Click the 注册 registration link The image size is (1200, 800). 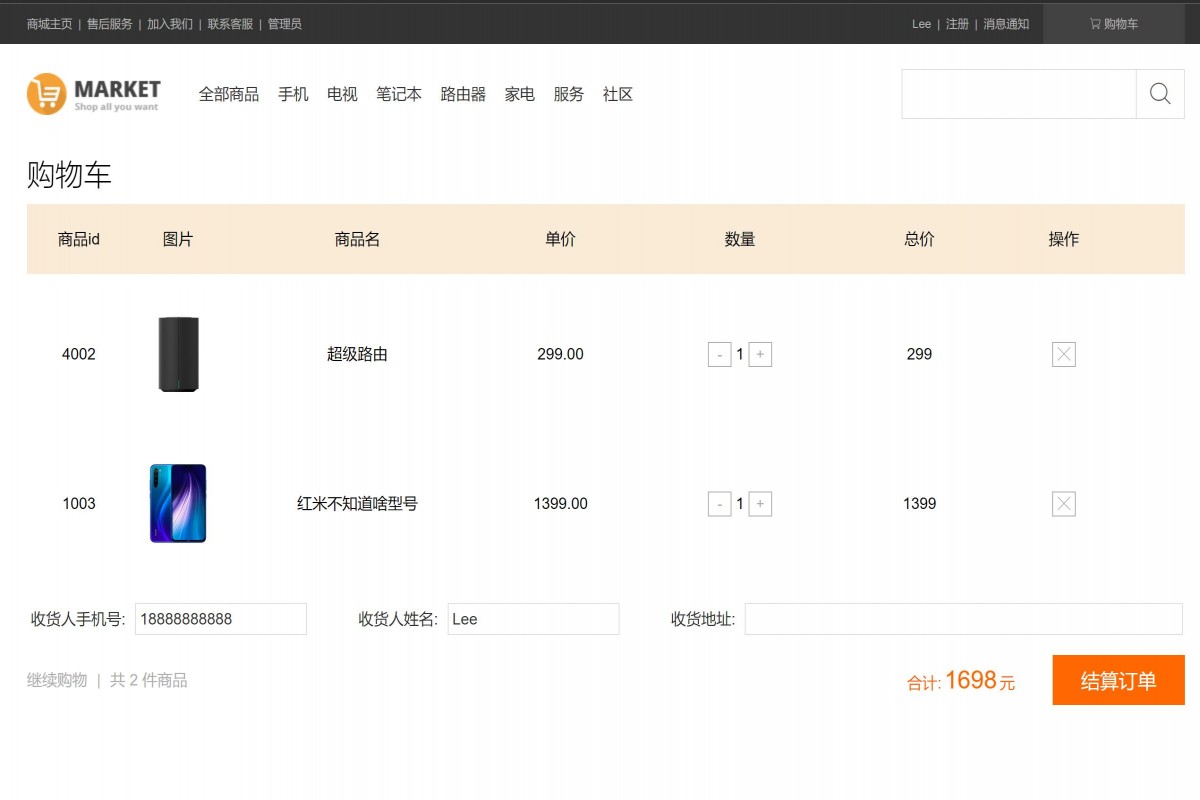click(956, 23)
